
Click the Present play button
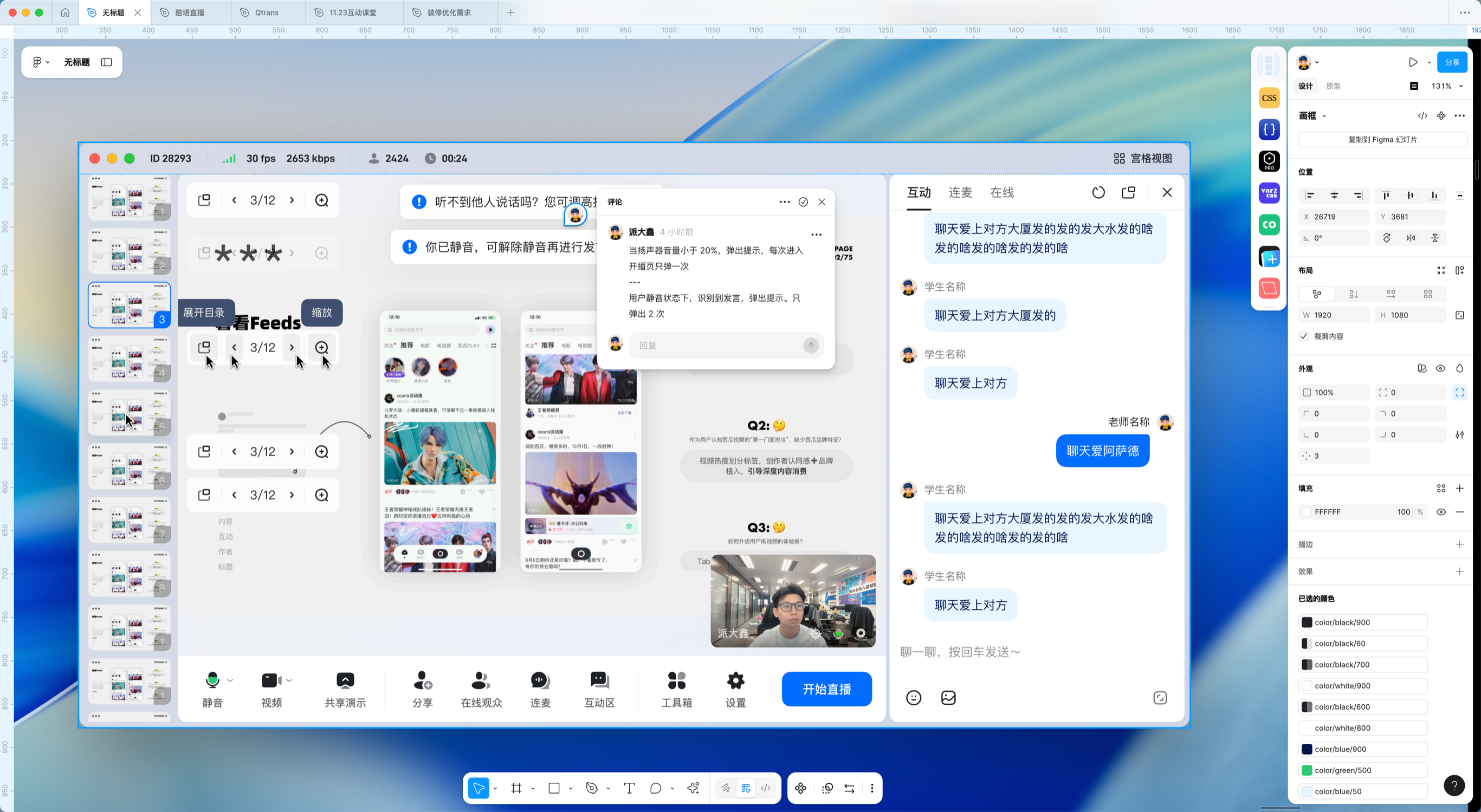(x=1413, y=62)
